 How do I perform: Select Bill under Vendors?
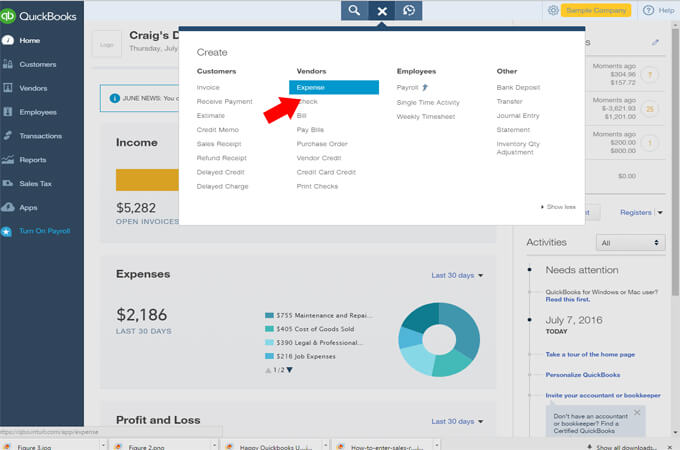click(301, 116)
